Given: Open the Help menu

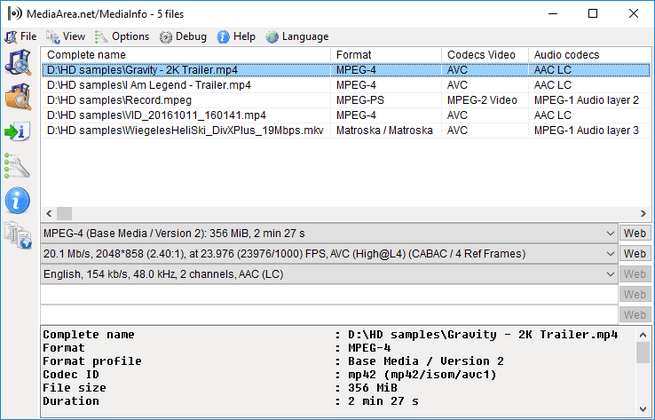Looking at the screenshot, I should pyautogui.click(x=236, y=37).
